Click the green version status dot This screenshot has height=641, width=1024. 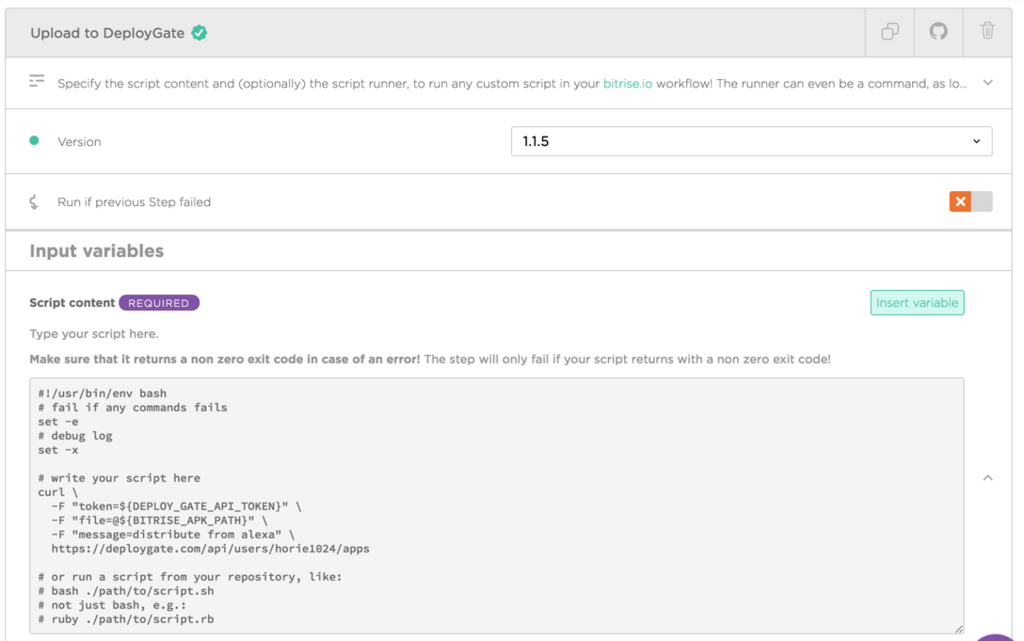point(34,140)
